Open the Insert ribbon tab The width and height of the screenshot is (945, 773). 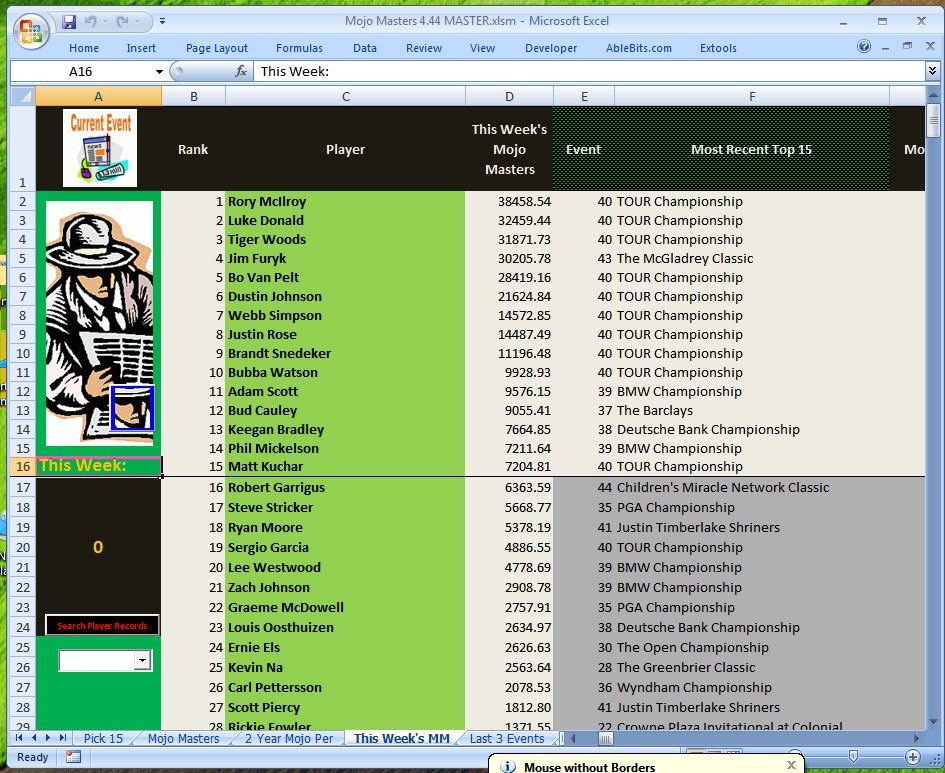141,48
